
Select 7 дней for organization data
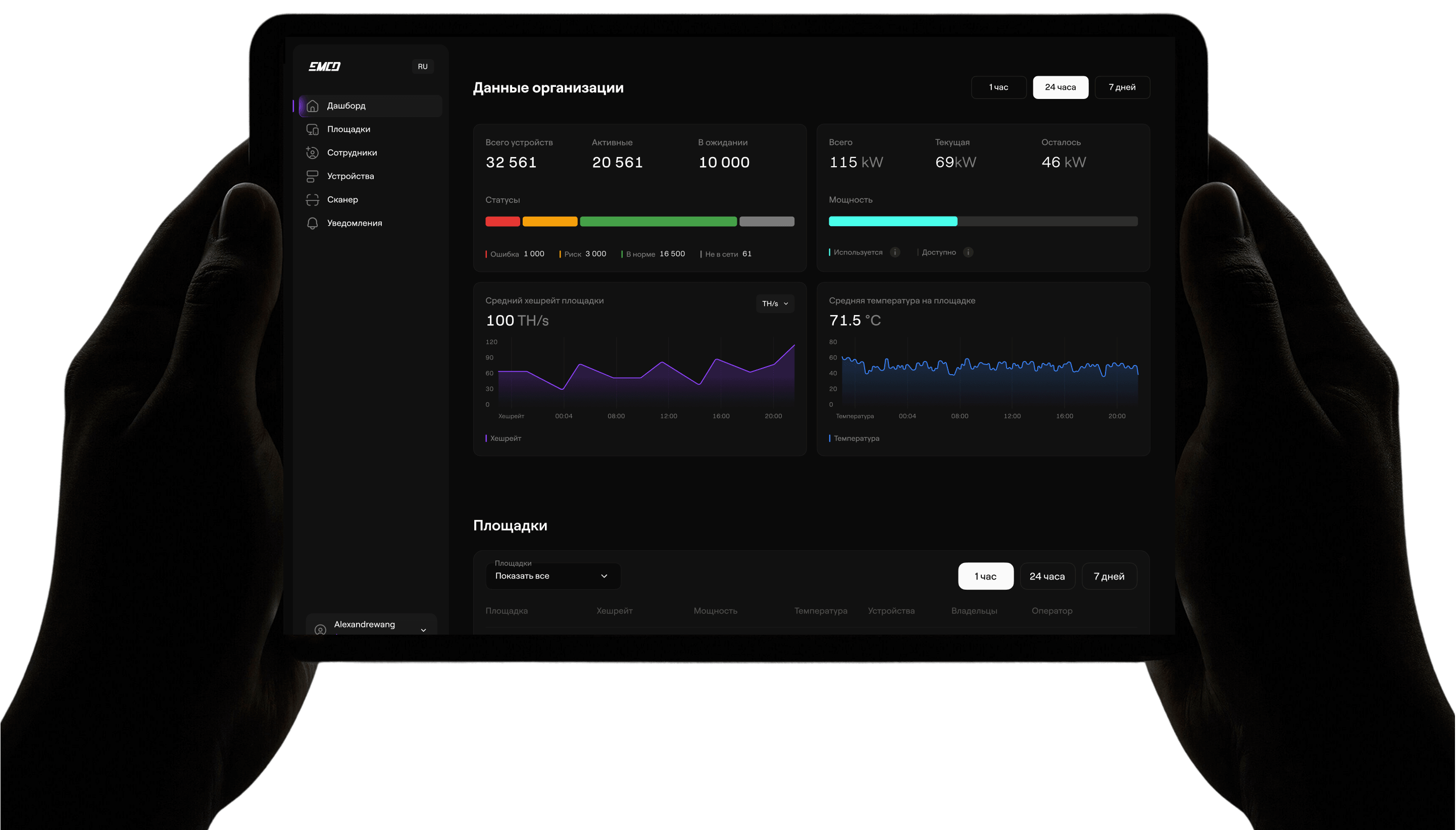coord(1122,87)
